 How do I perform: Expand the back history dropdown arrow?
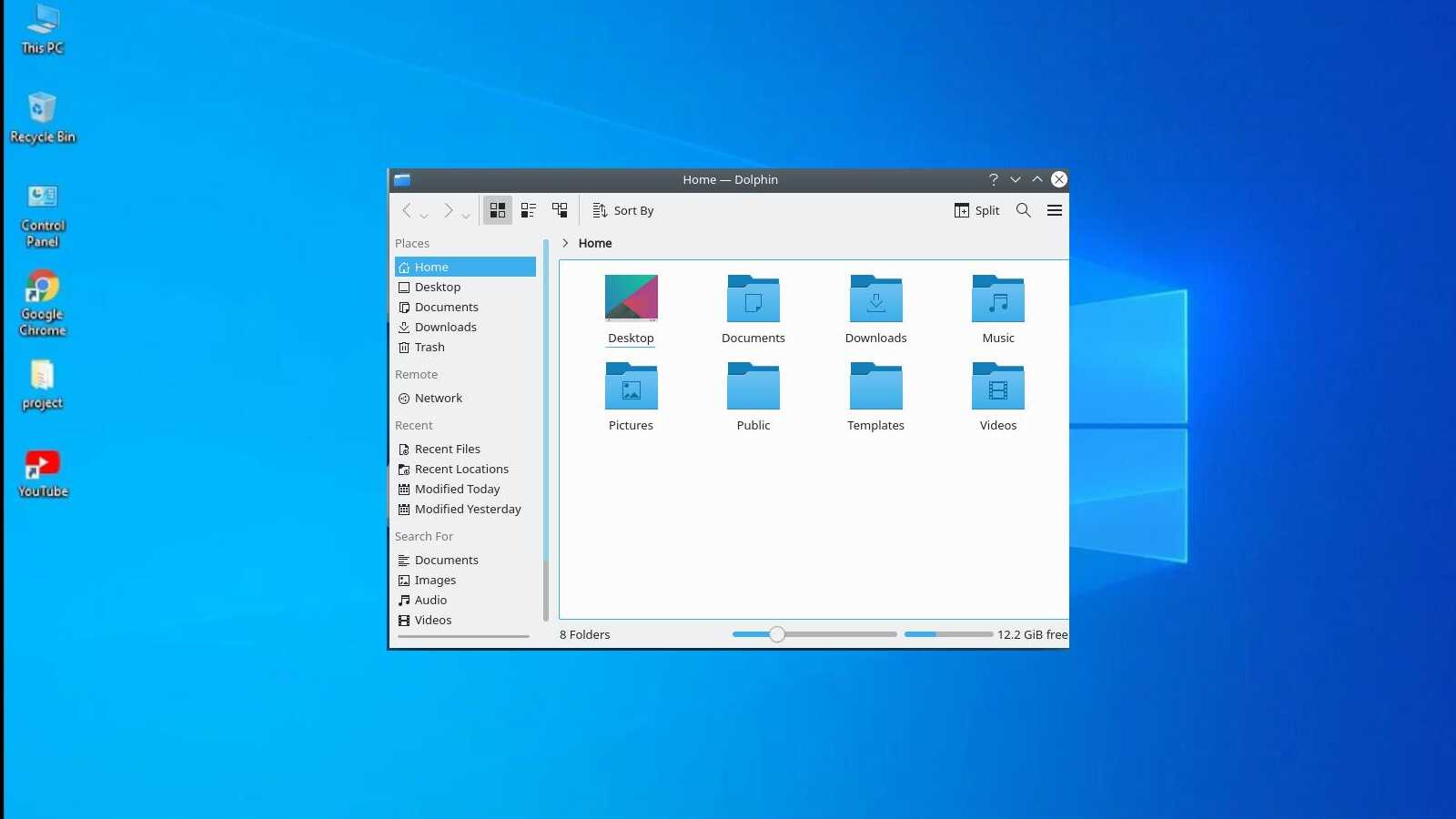[424, 216]
